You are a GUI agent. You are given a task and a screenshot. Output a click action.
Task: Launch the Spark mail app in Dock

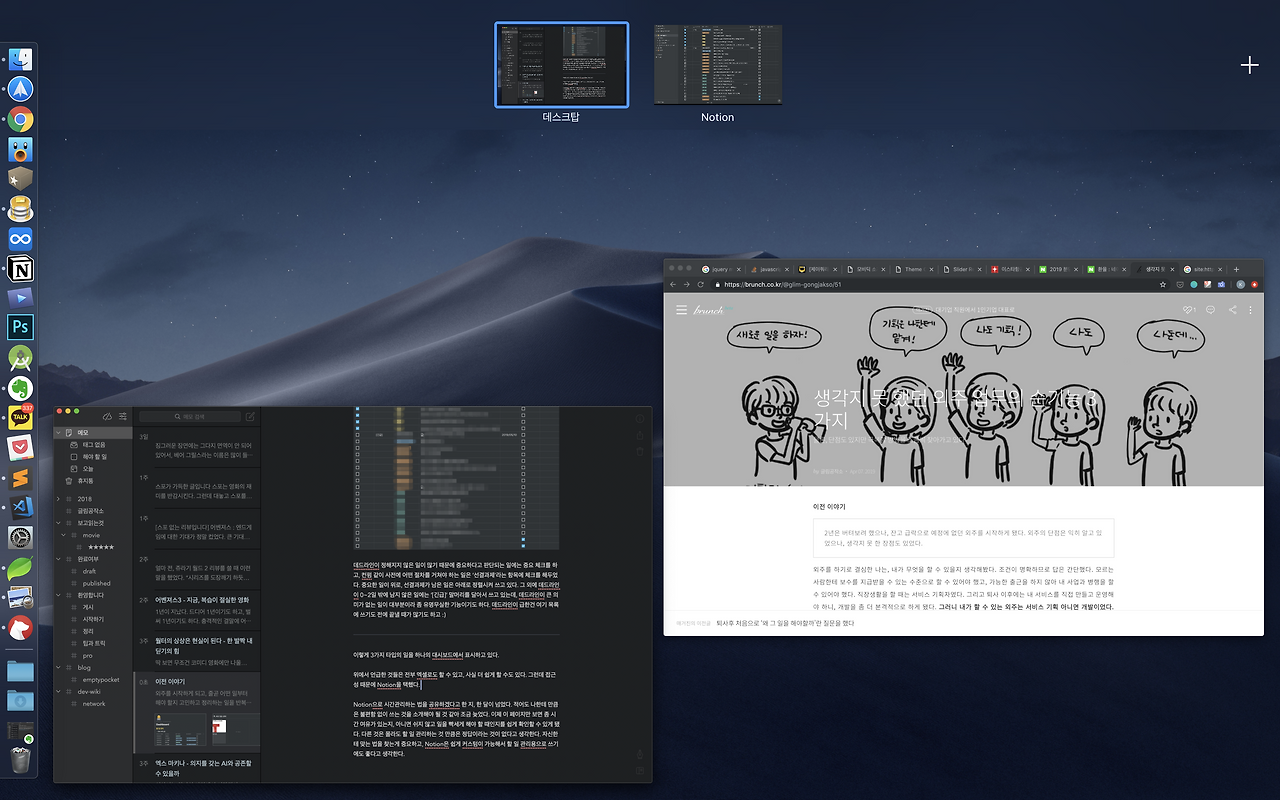20,90
